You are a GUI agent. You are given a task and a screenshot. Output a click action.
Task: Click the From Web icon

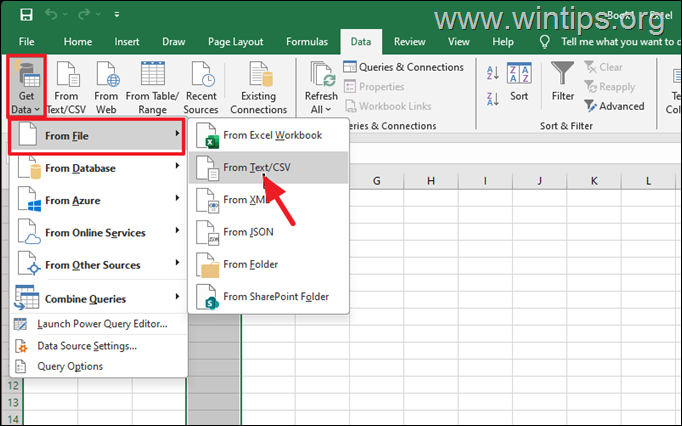(106, 77)
